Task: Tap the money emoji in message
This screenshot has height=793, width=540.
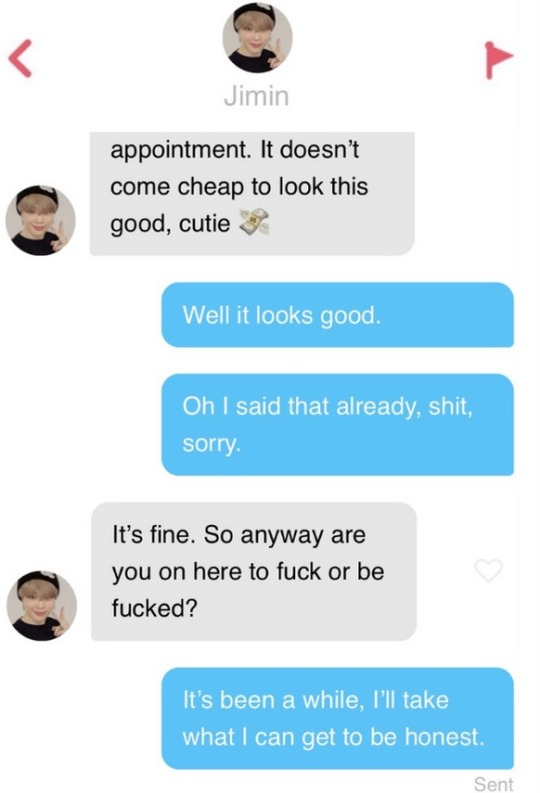Action: (x=254, y=223)
